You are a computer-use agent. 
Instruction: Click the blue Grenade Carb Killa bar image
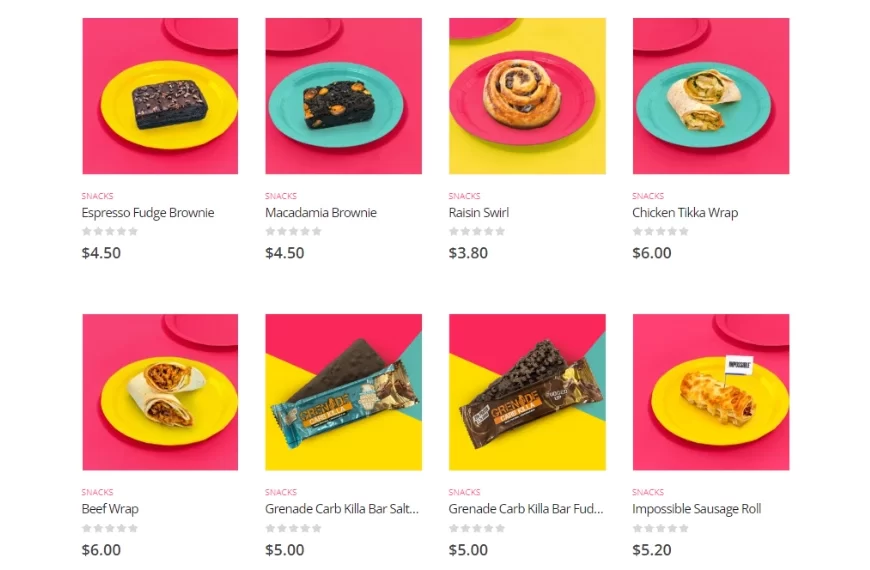pyautogui.click(x=343, y=392)
